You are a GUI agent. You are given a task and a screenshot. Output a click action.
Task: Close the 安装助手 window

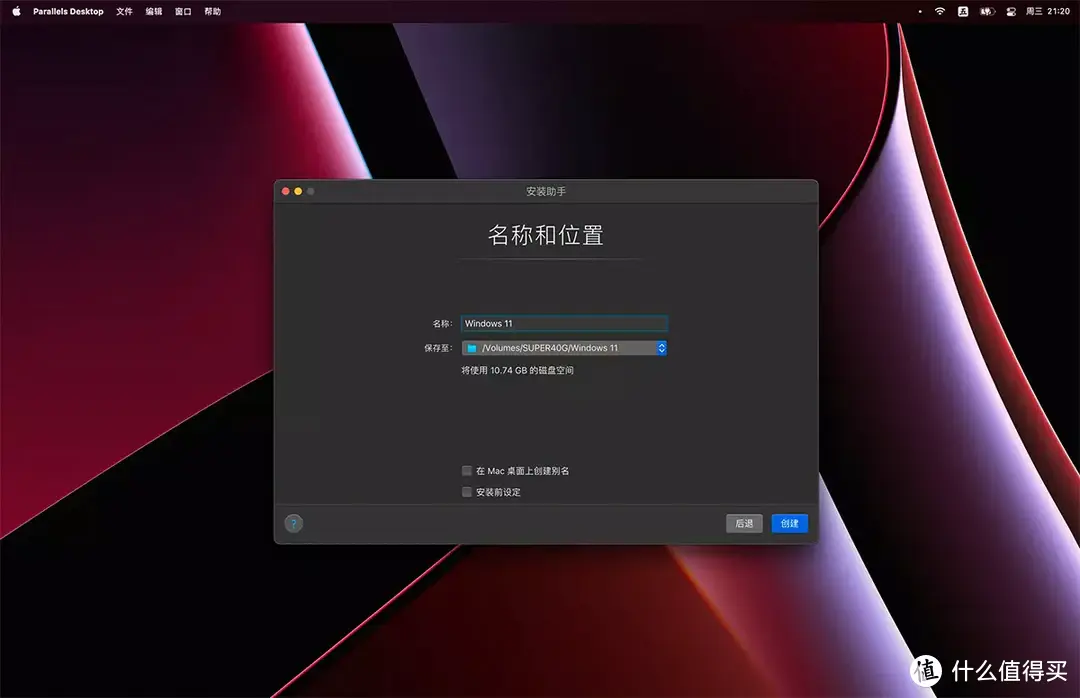click(x=286, y=191)
